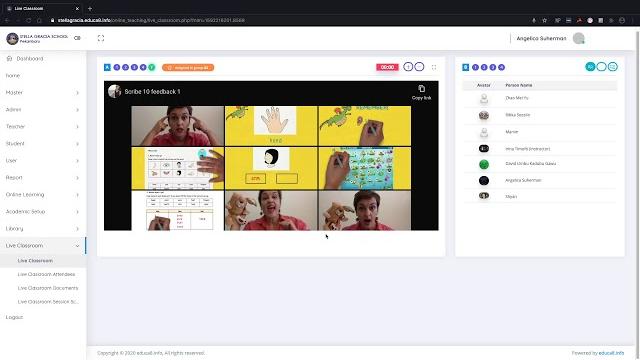The image size is (640, 360).
Task: Click the Copy link icon on the video
Action: pos(422,89)
